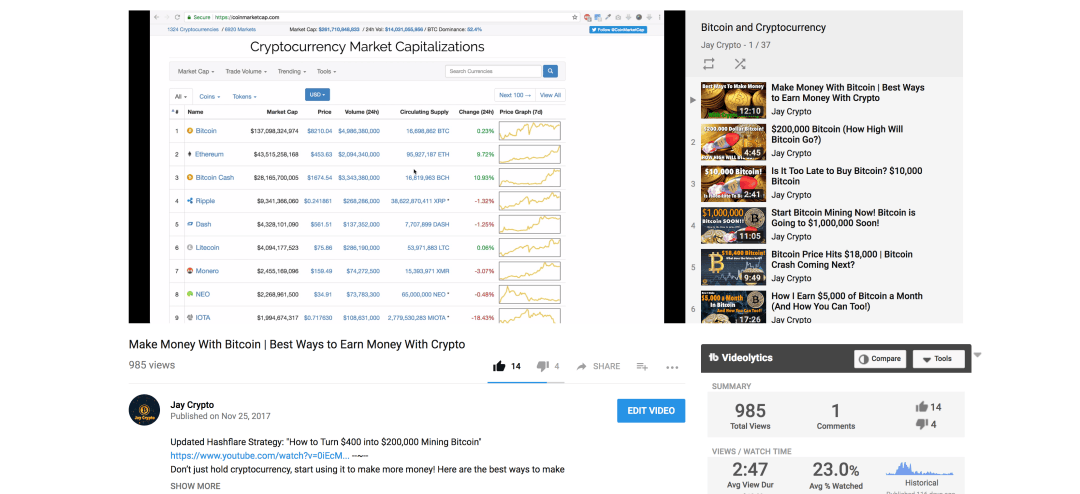Click Bitcoin Cash row name

click(215, 177)
